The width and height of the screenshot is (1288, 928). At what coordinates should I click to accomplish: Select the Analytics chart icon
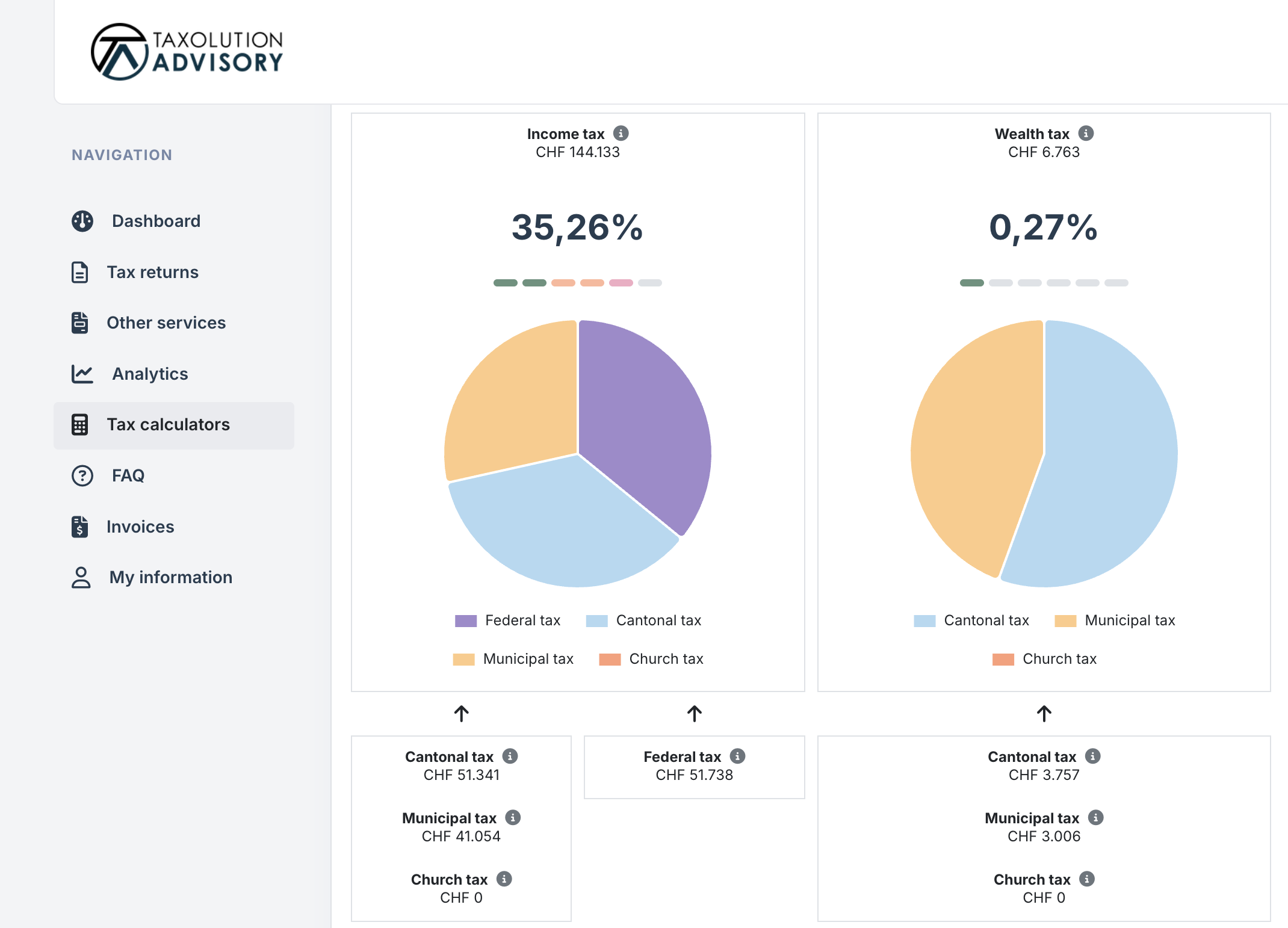coord(81,374)
